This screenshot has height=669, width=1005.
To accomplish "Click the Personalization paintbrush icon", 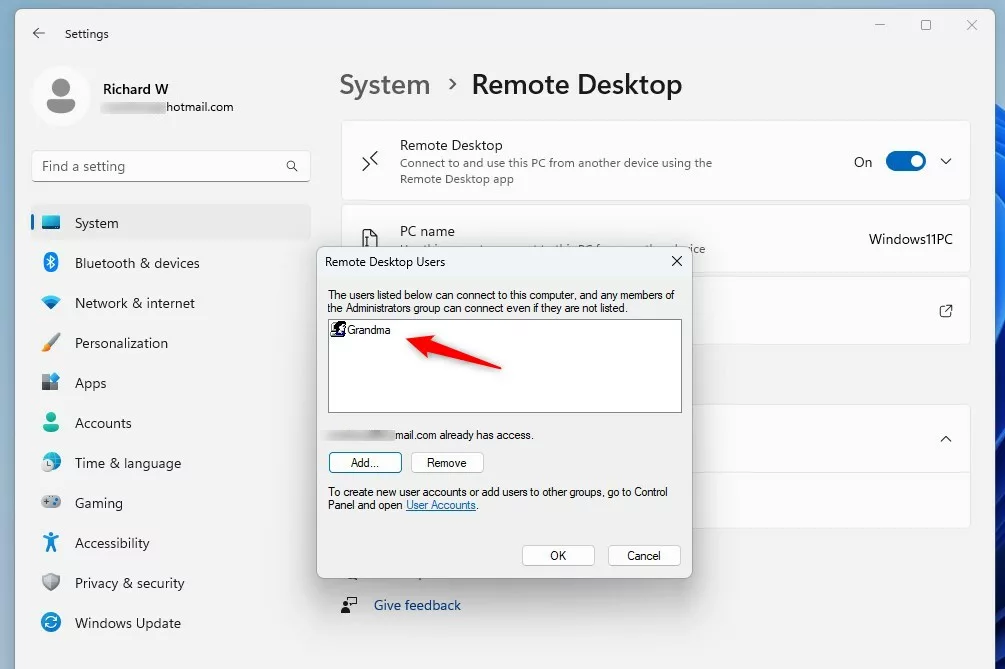I will [x=51, y=343].
